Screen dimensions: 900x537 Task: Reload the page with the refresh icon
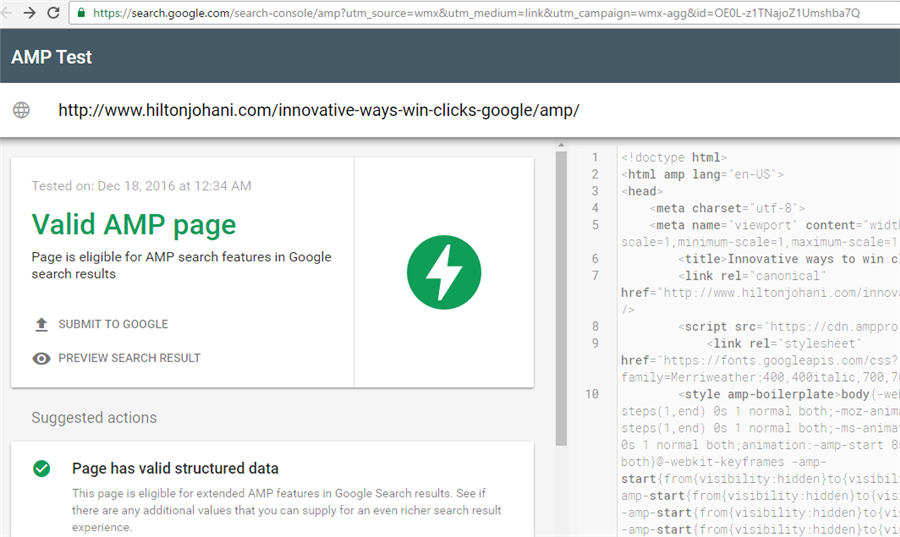coord(53,12)
